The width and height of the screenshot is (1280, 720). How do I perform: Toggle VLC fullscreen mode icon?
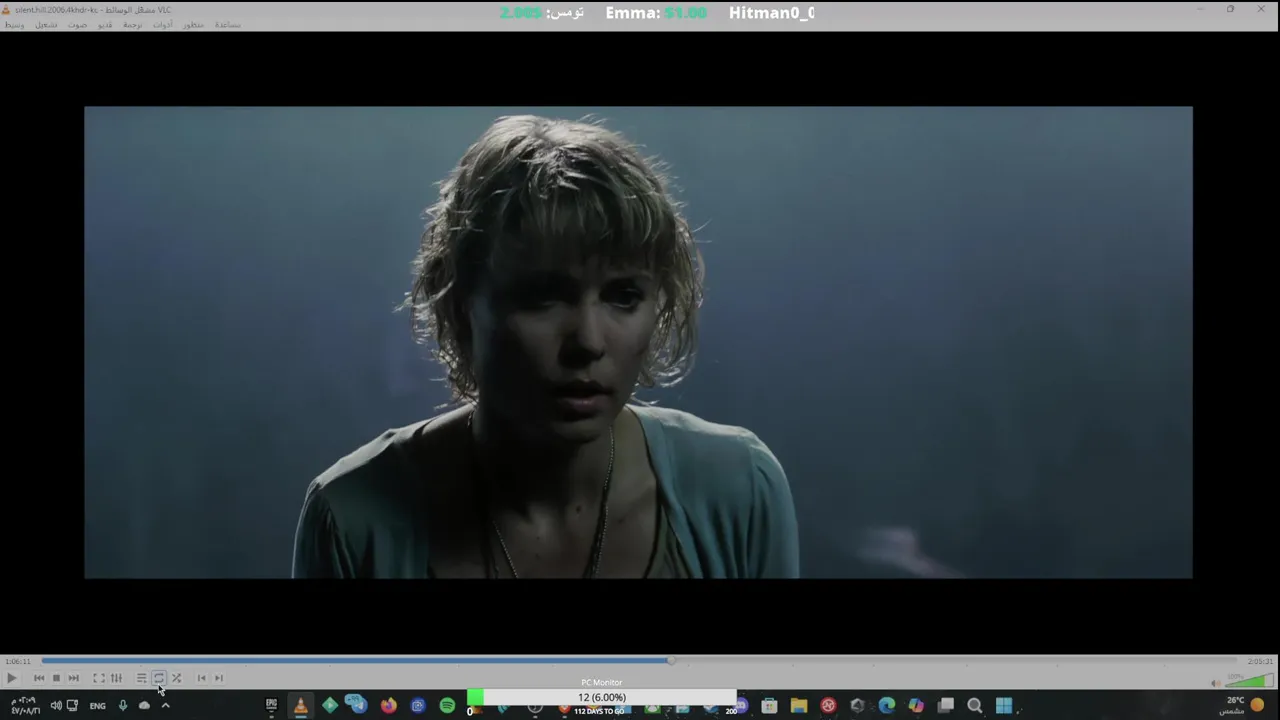(x=99, y=678)
